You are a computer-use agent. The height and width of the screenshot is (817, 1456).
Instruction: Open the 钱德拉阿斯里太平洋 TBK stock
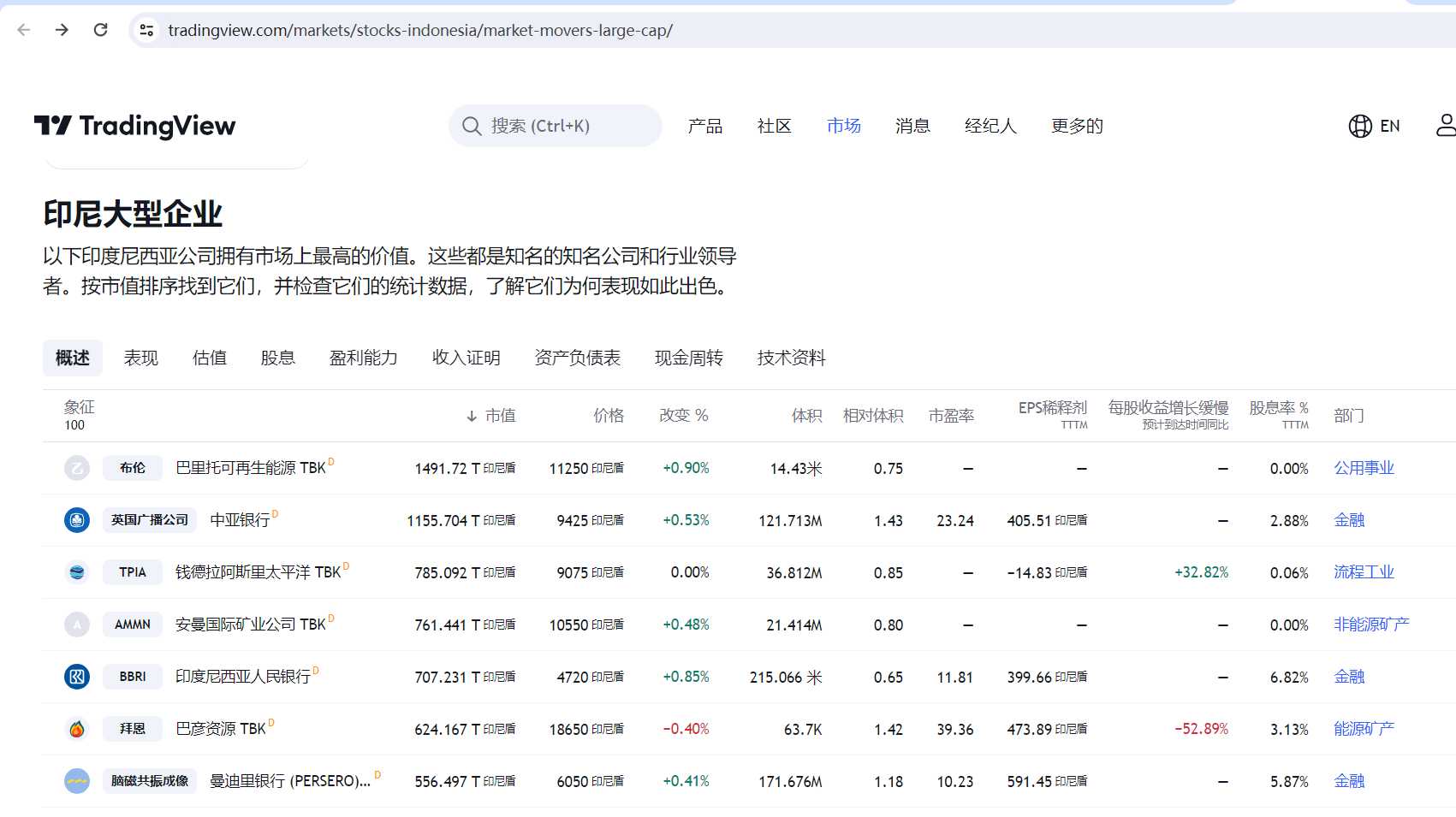[x=259, y=572]
